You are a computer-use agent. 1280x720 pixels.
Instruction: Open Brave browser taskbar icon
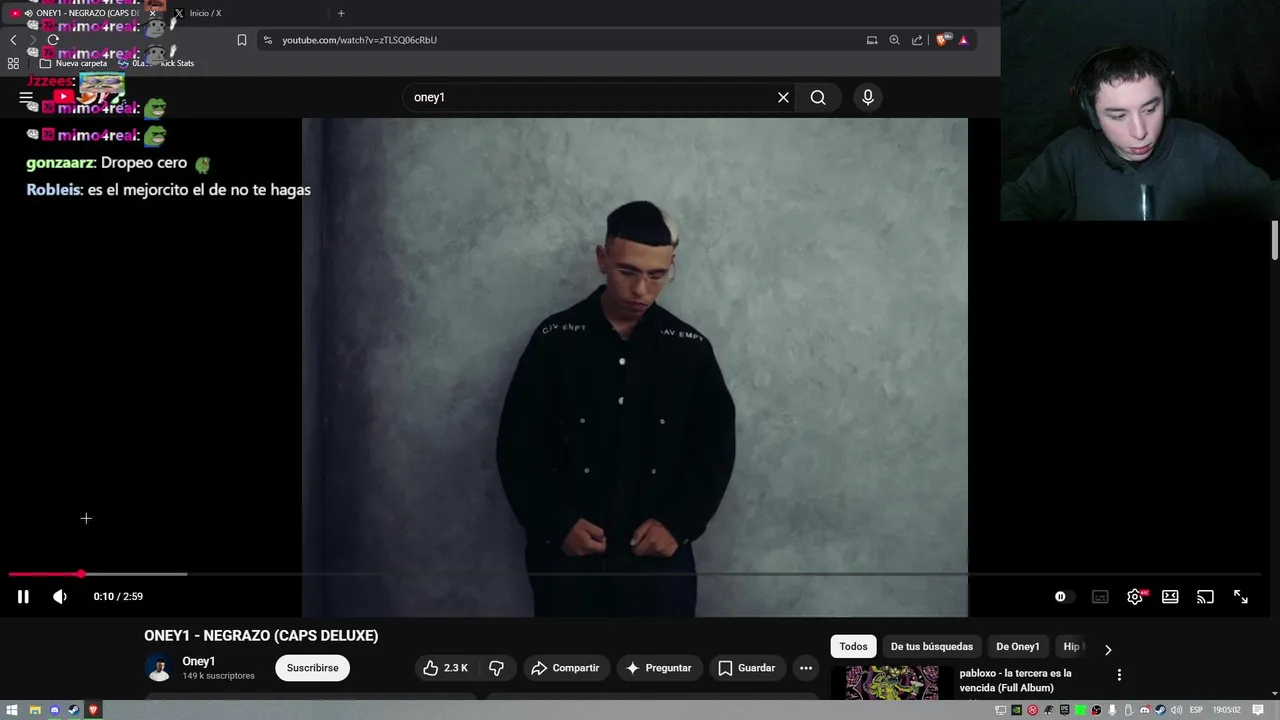(x=94, y=710)
